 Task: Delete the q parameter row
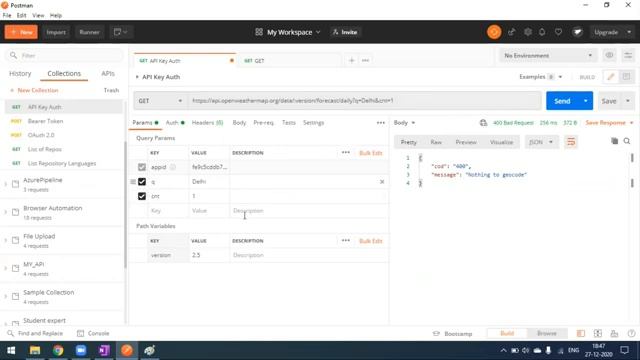(x=382, y=182)
